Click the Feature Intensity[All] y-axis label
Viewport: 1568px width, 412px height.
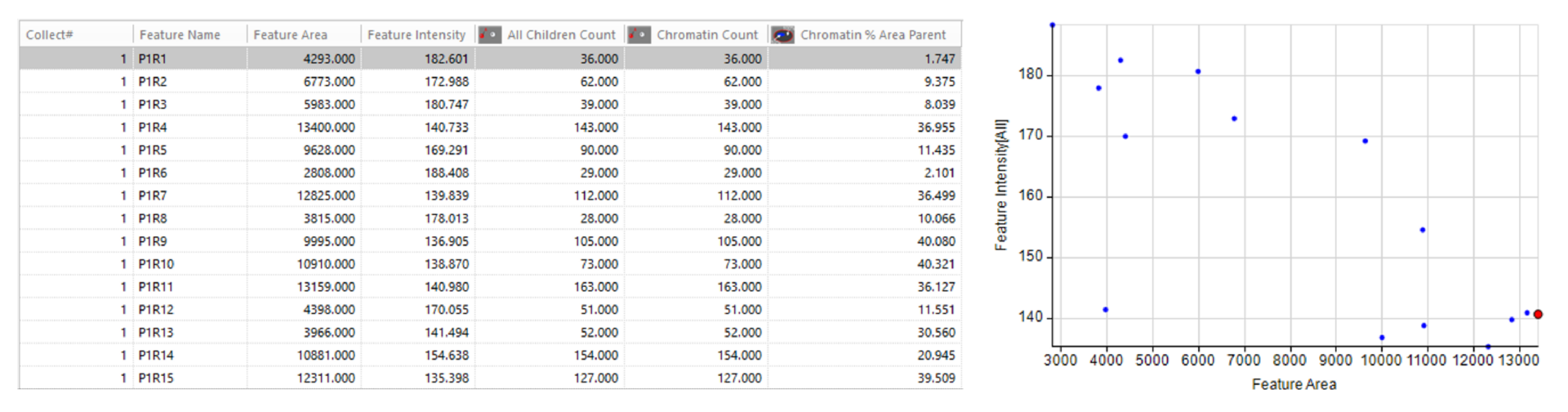pyautogui.click(x=1000, y=185)
